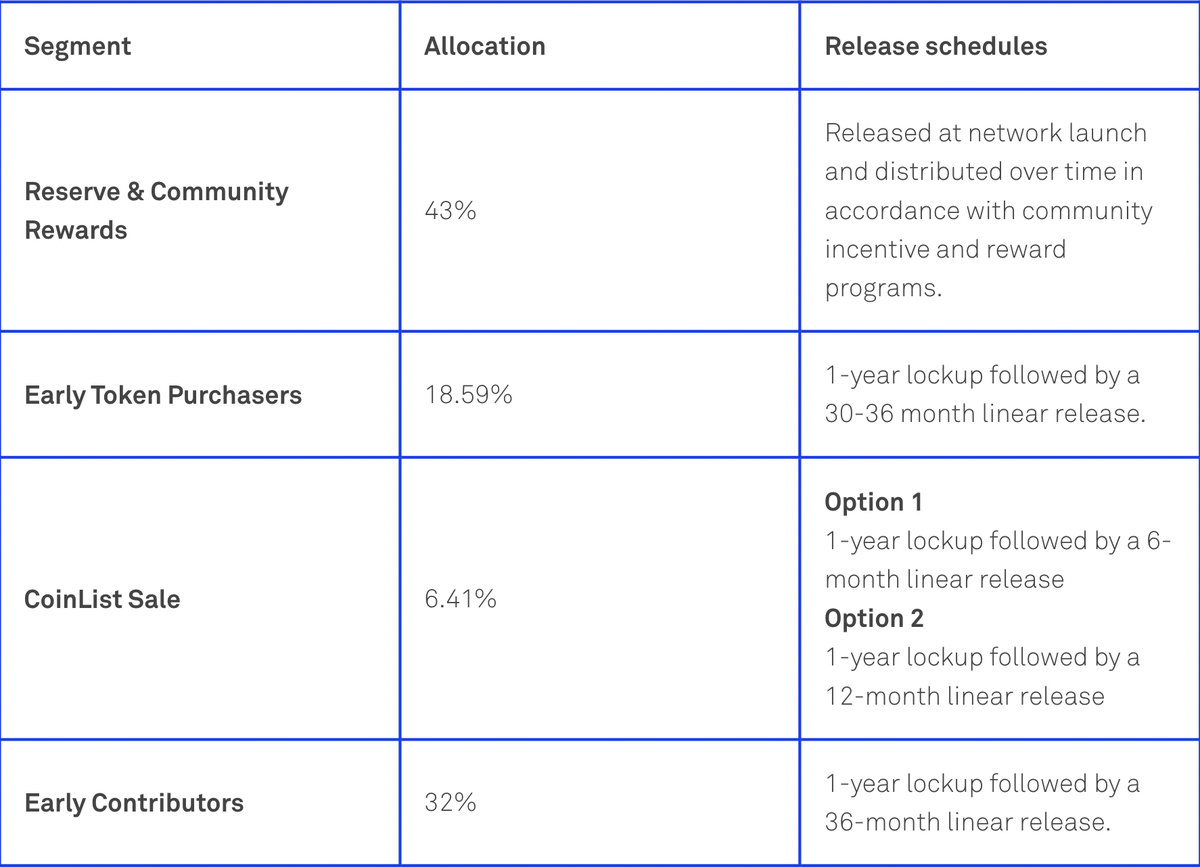Click the Option 1 heading

(x=873, y=502)
